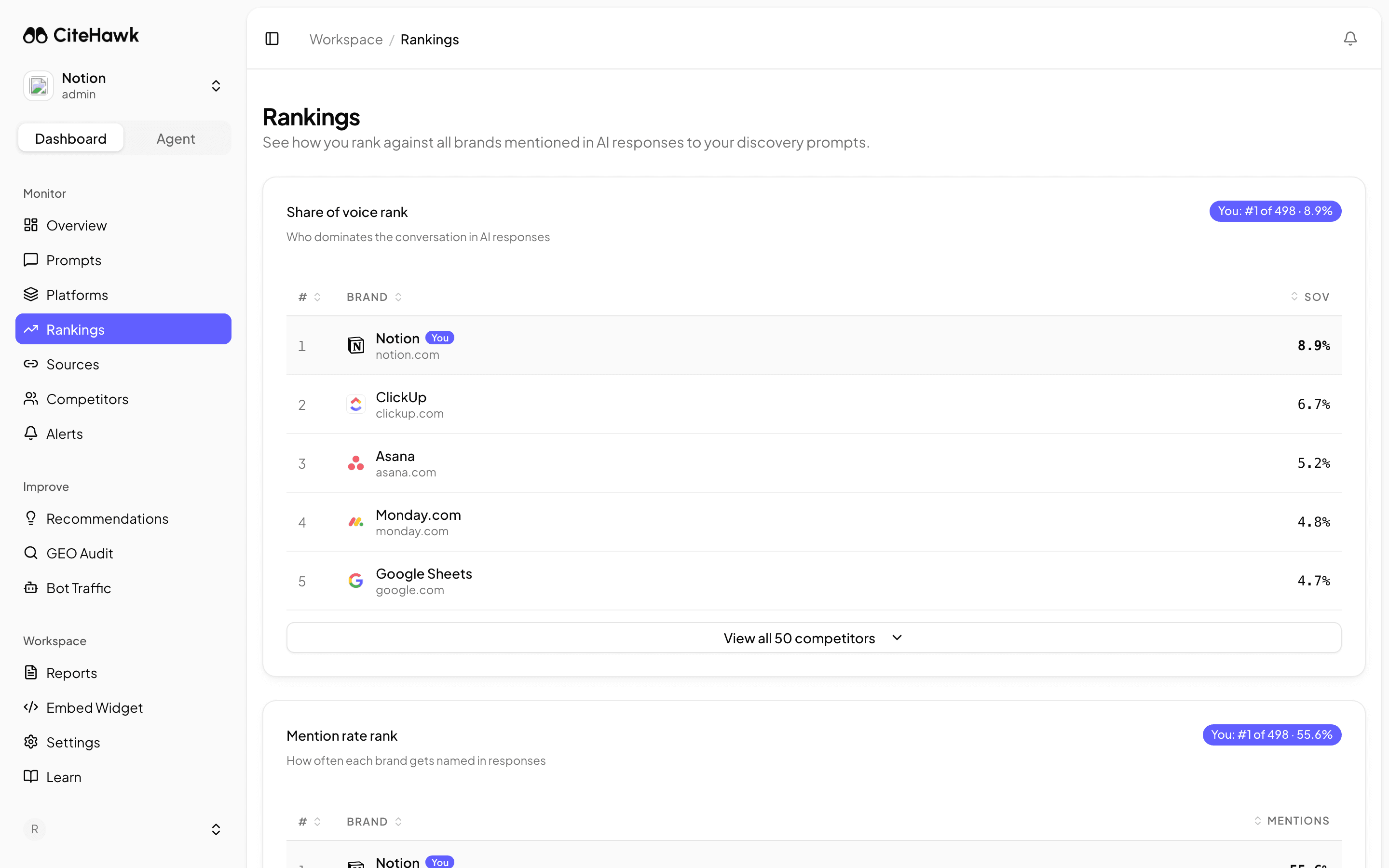Click the Notion workspace avatar image
Image resolution: width=1389 pixels, height=868 pixels.
point(39,86)
